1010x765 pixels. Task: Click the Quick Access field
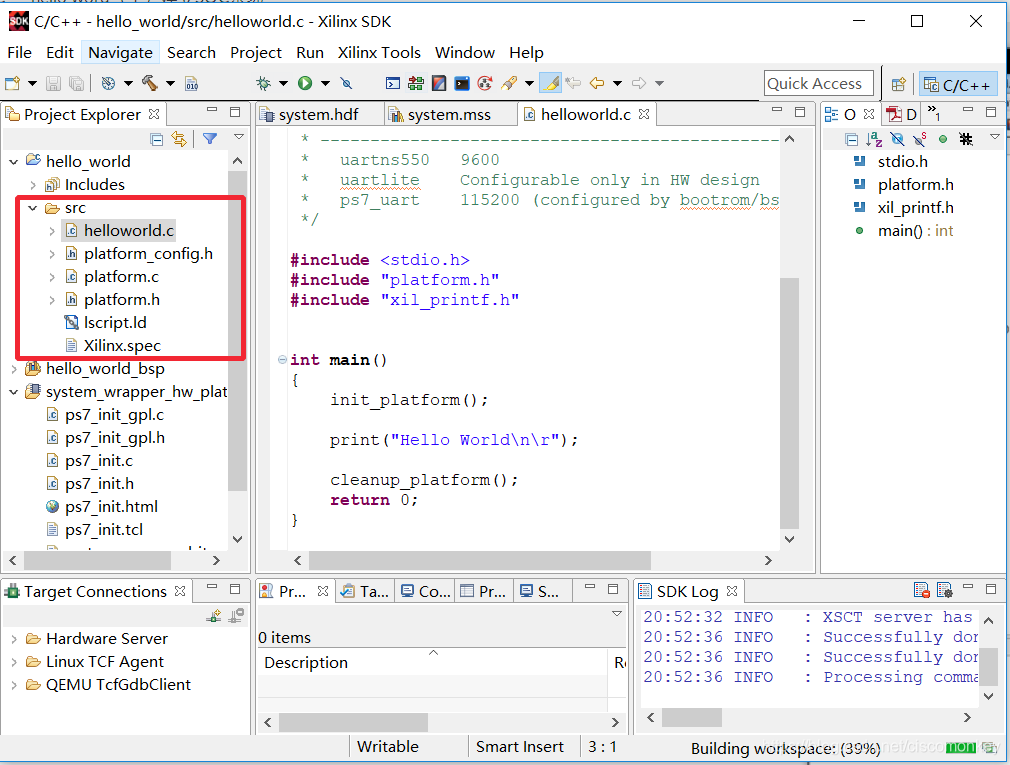tap(818, 84)
